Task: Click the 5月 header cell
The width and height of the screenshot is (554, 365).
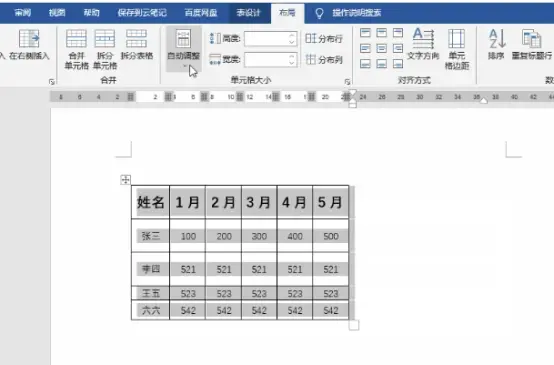Action: pyautogui.click(x=331, y=202)
